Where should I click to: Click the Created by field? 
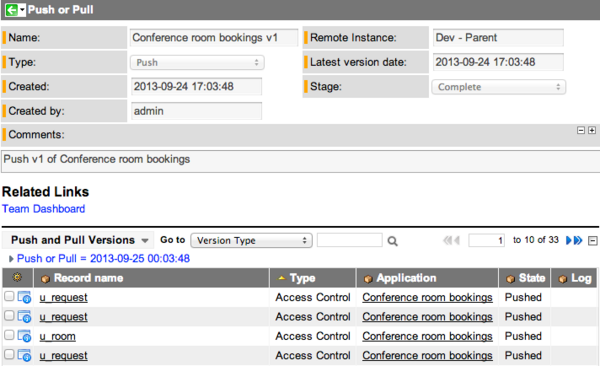tap(196, 111)
